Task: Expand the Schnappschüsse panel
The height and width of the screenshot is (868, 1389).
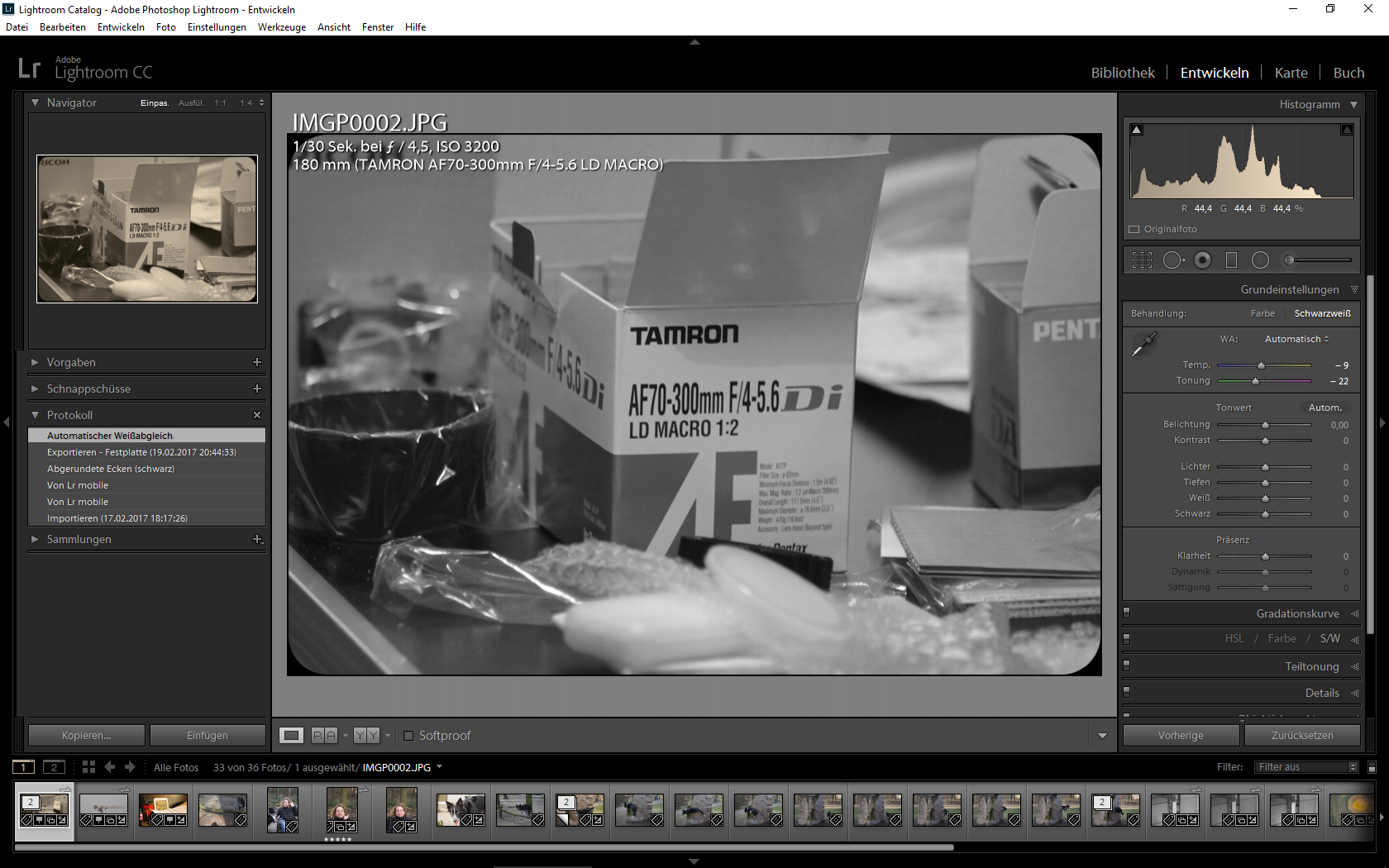Action: point(35,389)
